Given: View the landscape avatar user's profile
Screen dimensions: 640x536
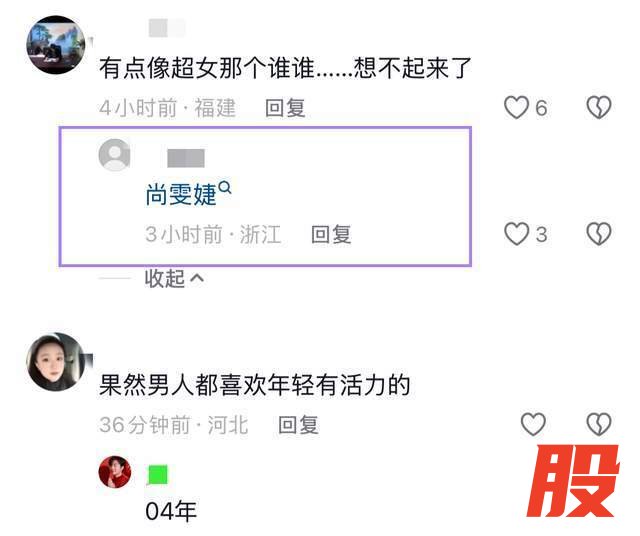Looking at the screenshot, I should (x=56, y=45).
